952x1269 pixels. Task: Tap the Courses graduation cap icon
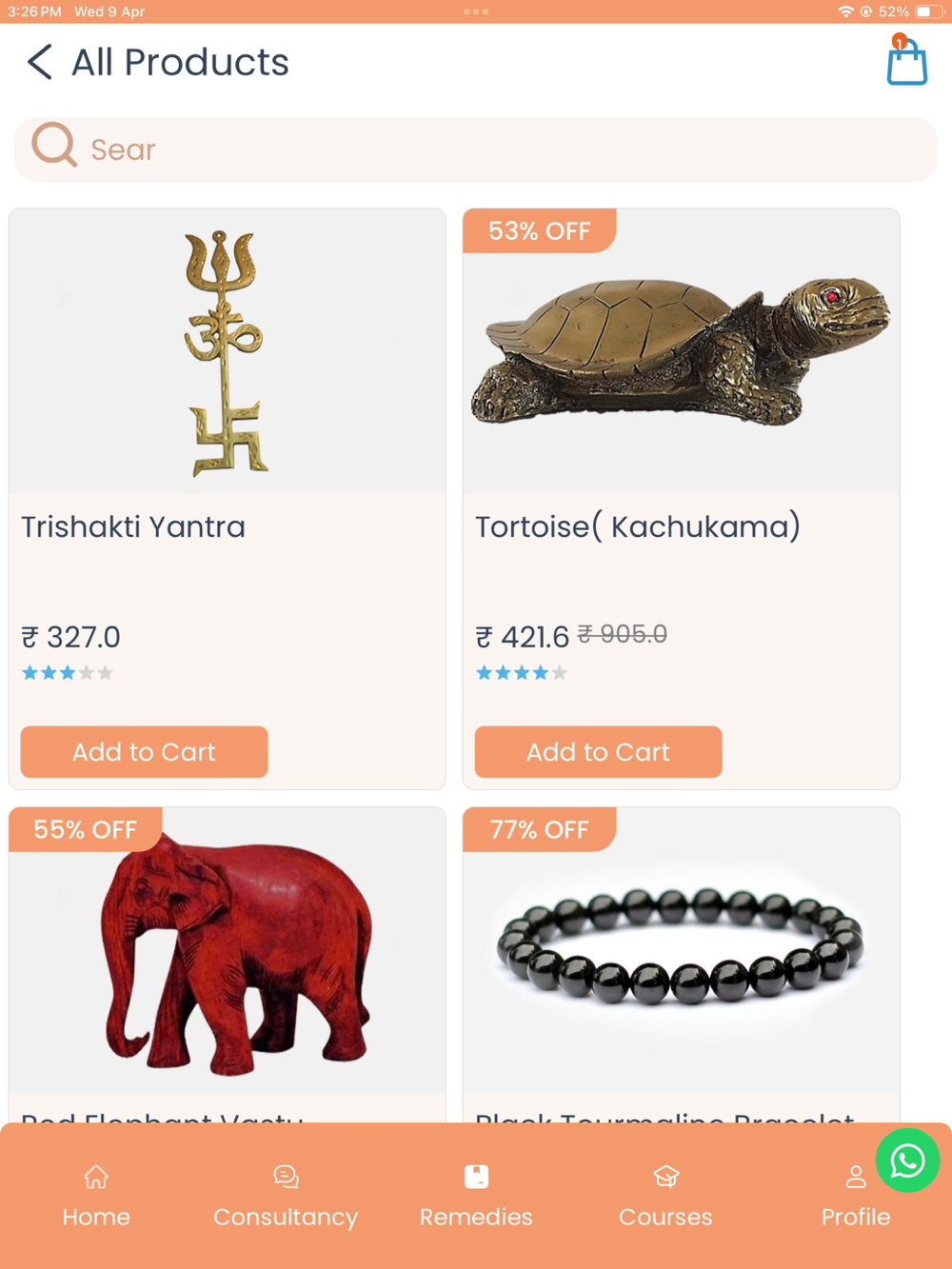point(665,1177)
